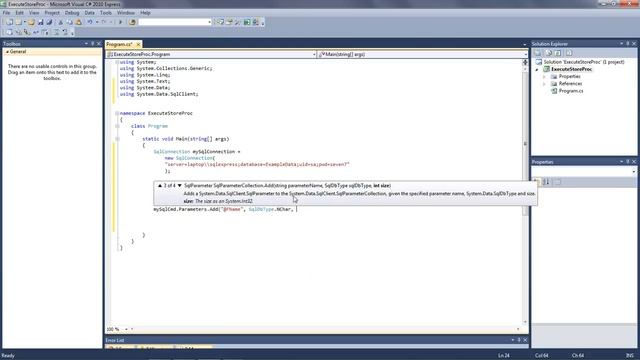The height and width of the screenshot is (360, 640).
Task: Show previous overload with tooltip up arrow
Action: [x=160, y=185]
